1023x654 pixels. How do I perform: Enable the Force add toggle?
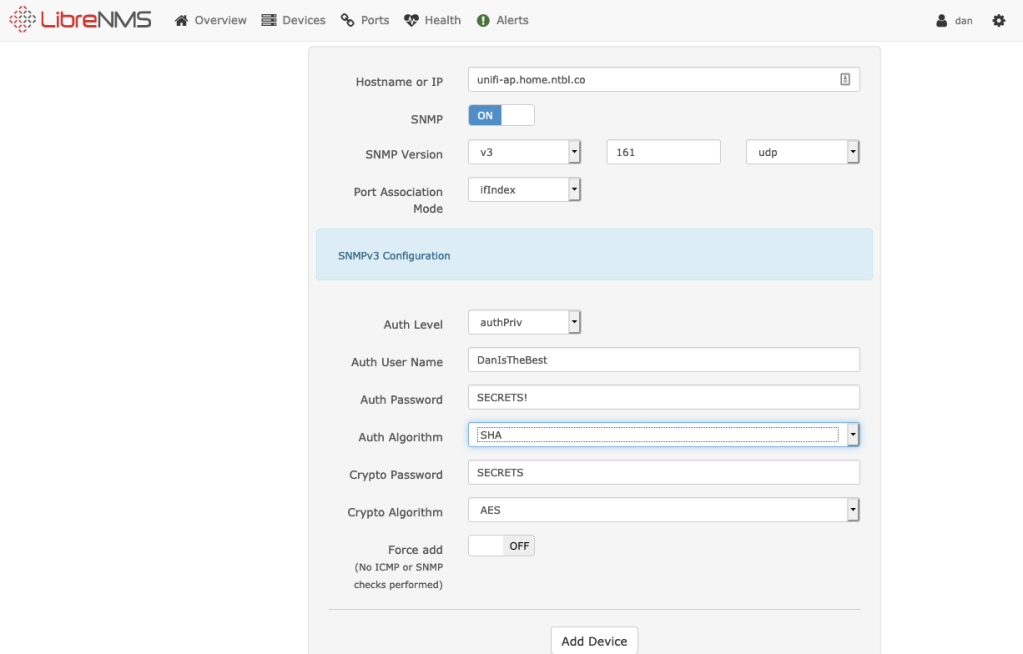501,546
